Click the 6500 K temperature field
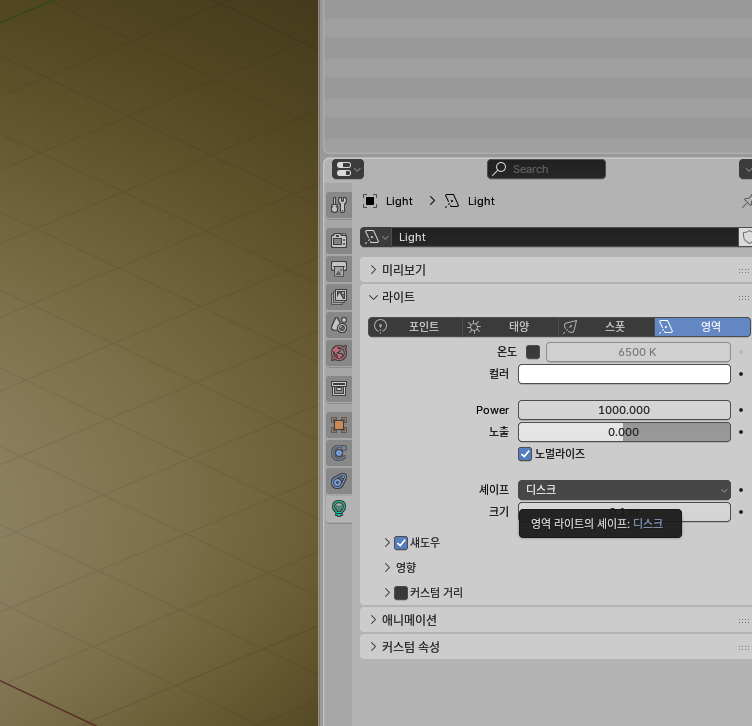Image resolution: width=752 pixels, height=726 pixels. pos(638,352)
